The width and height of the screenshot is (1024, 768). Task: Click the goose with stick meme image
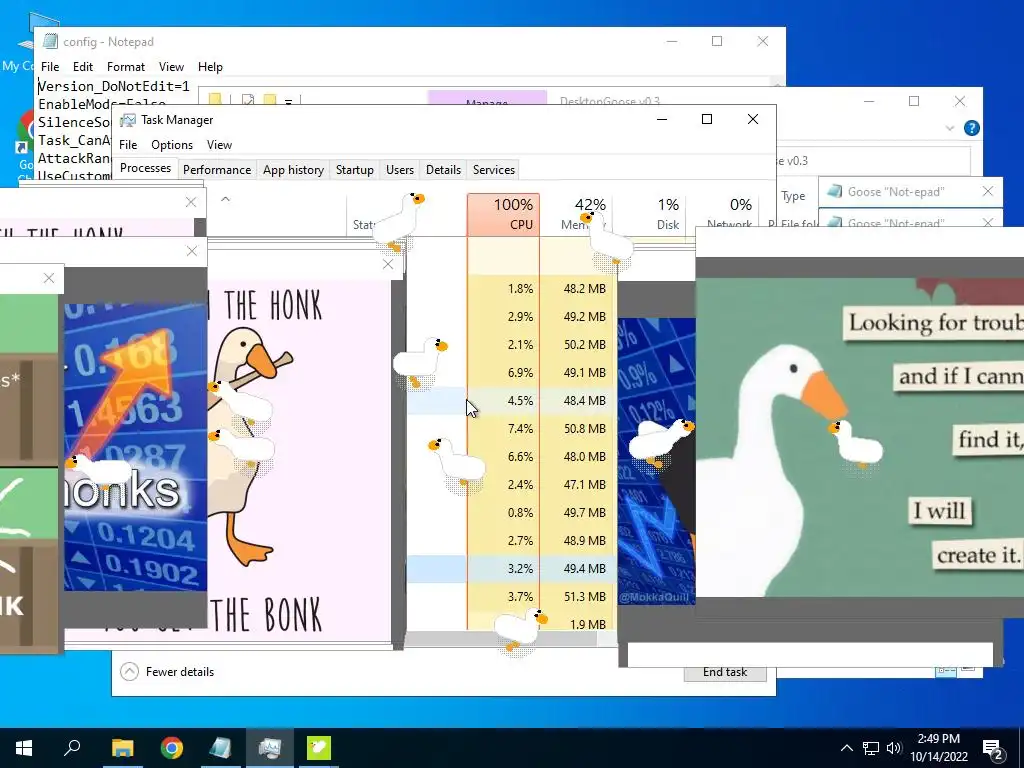pos(299,461)
